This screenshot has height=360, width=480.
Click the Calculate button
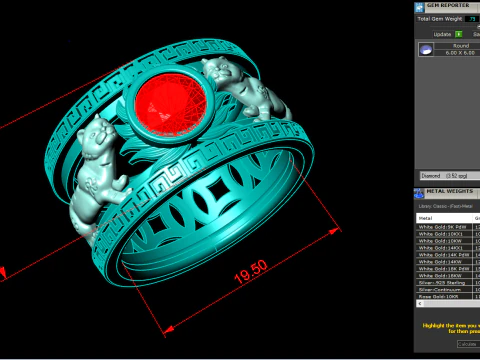coord(468,344)
